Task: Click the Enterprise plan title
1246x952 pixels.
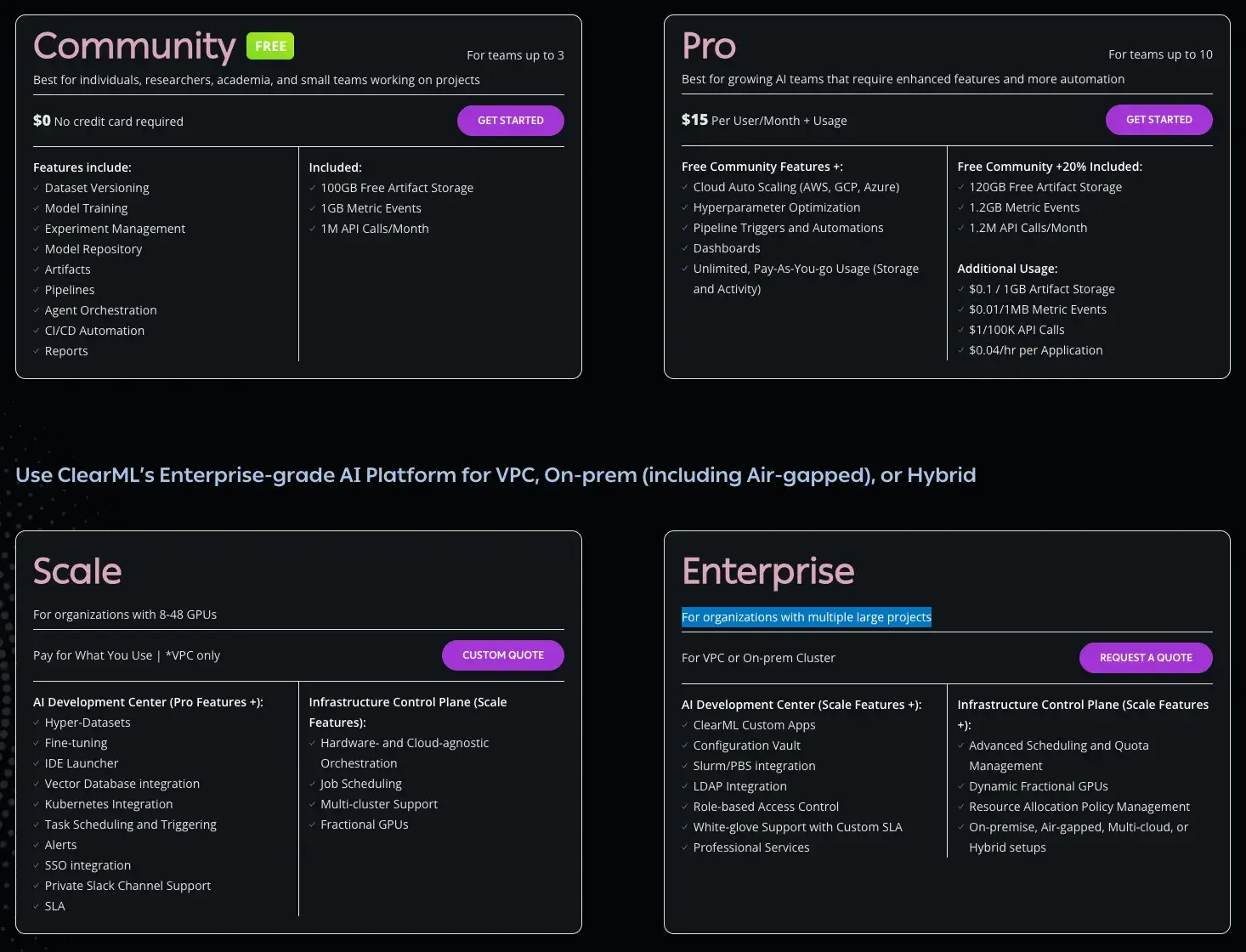Action: [x=767, y=571]
